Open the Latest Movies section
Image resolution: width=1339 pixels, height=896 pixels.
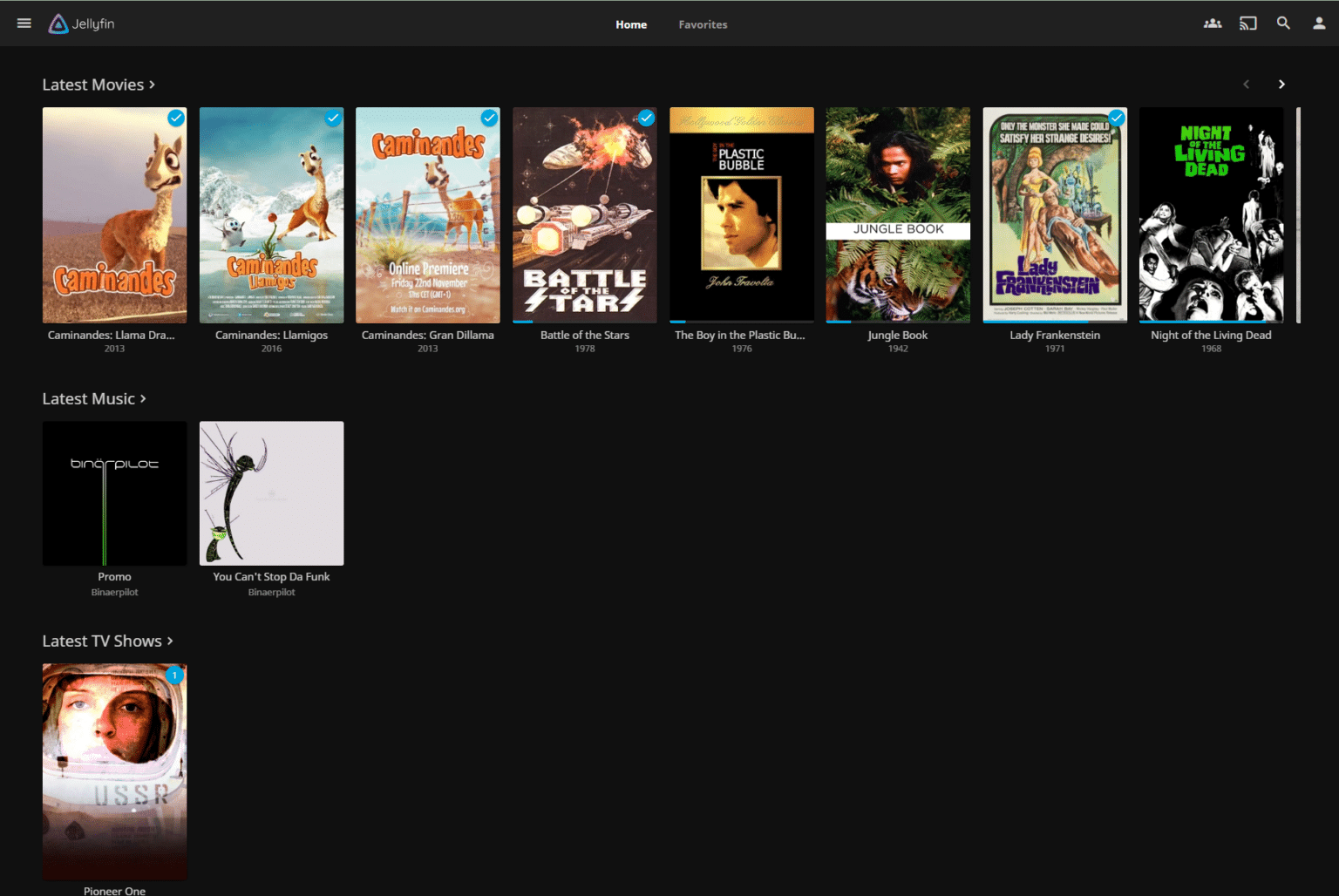point(99,85)
